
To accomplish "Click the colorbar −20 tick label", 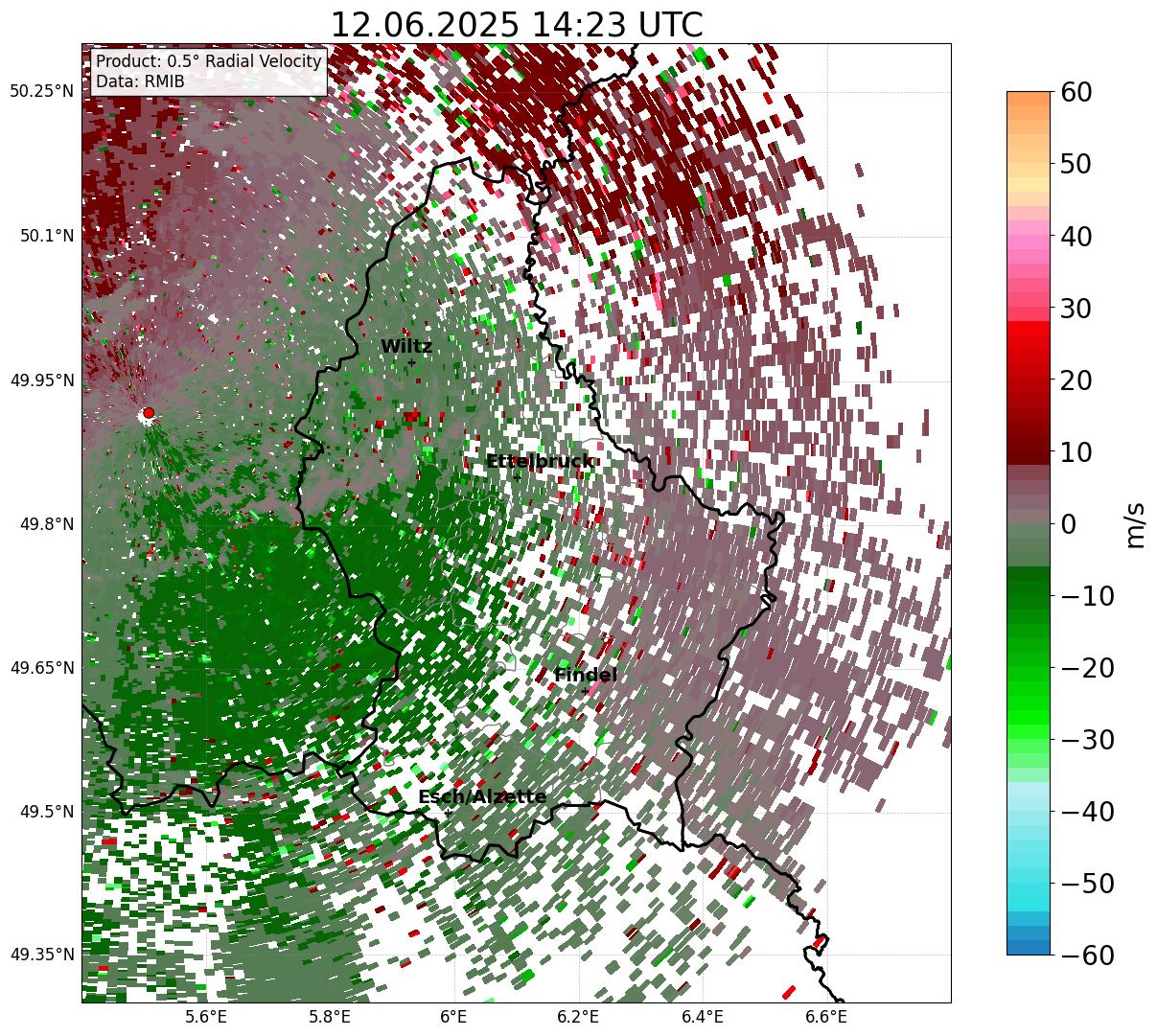I will [x=1086, y=667].
